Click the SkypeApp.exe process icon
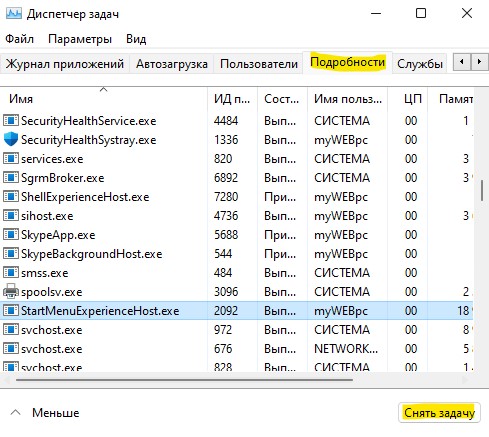This screenshot has height=437, width=489. [11, 234]
